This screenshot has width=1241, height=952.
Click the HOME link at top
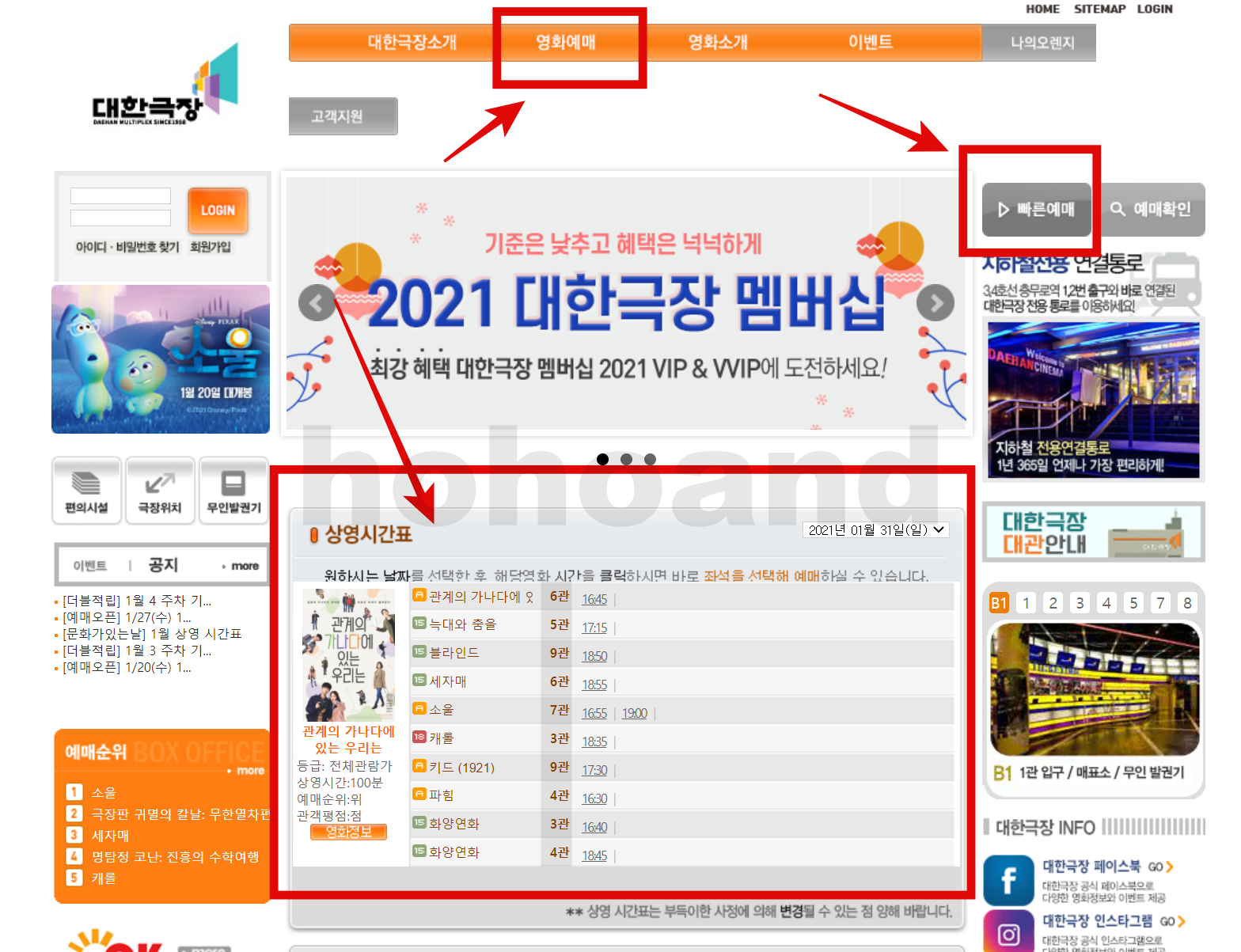coord(1042,9)
